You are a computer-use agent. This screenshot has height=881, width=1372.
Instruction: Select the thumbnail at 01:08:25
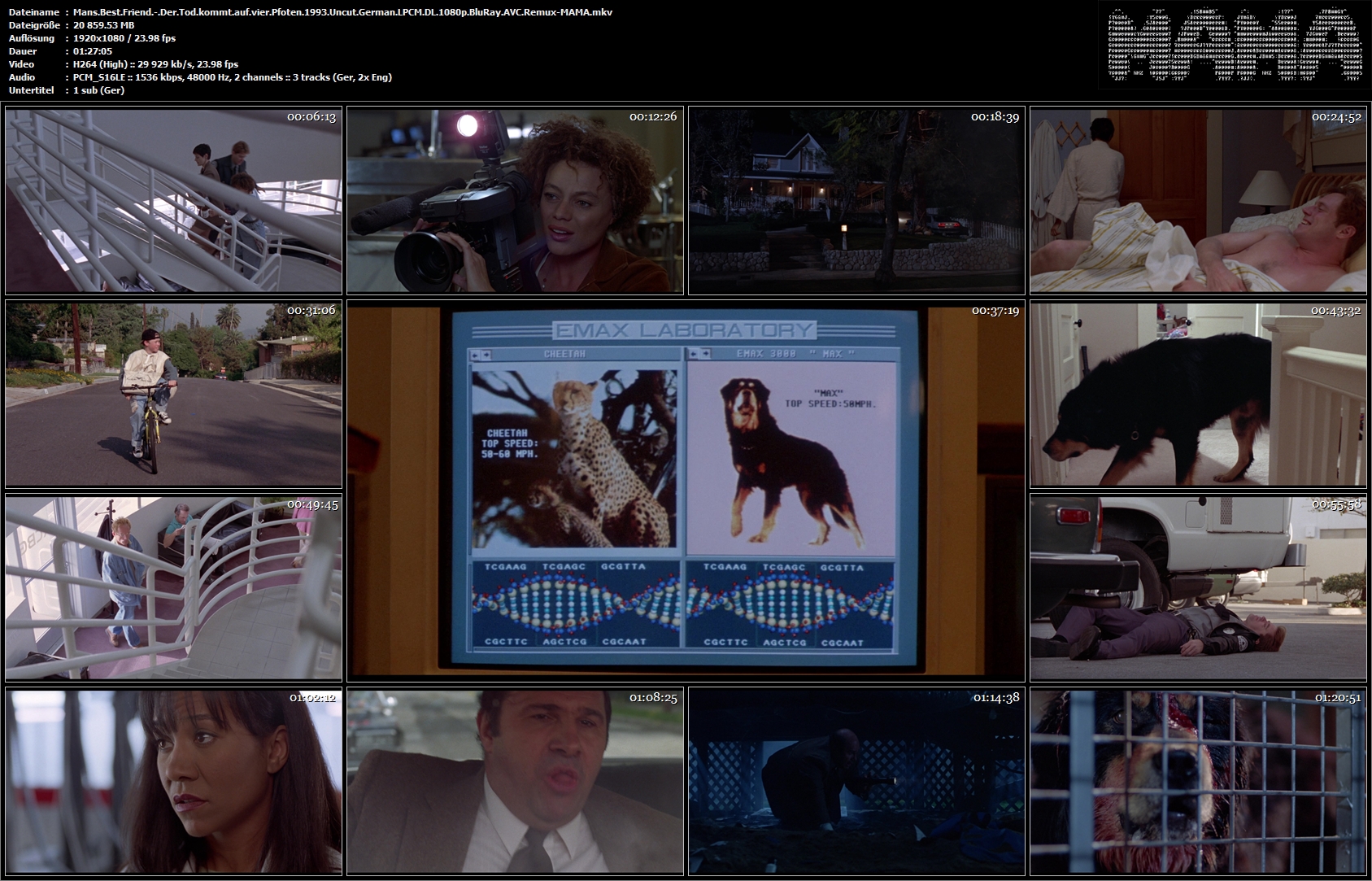coord(515,782)
